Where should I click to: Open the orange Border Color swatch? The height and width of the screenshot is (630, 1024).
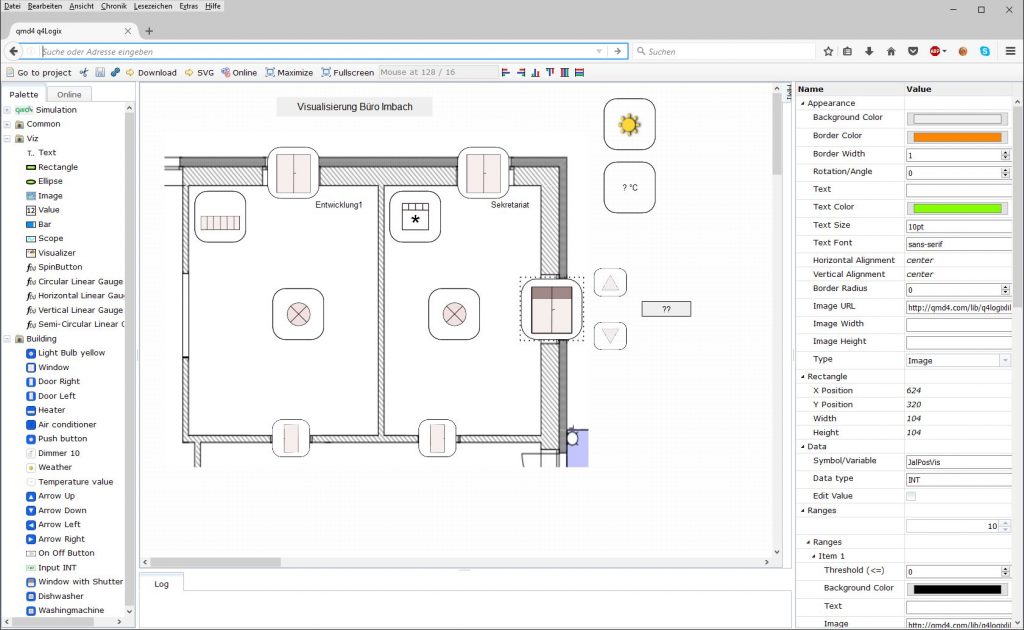click(957, 136)
